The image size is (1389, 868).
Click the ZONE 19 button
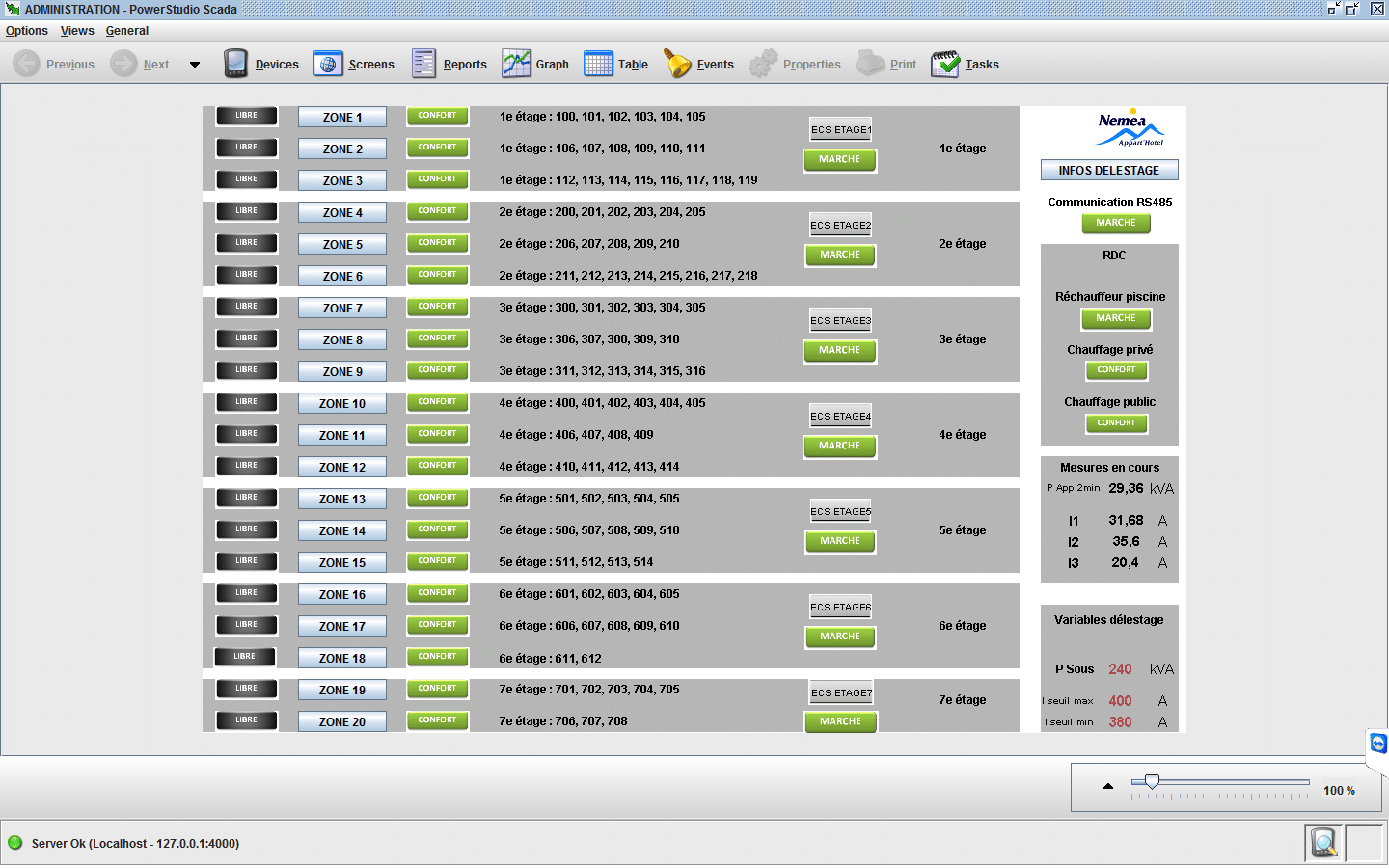click(x=342, y=690)
